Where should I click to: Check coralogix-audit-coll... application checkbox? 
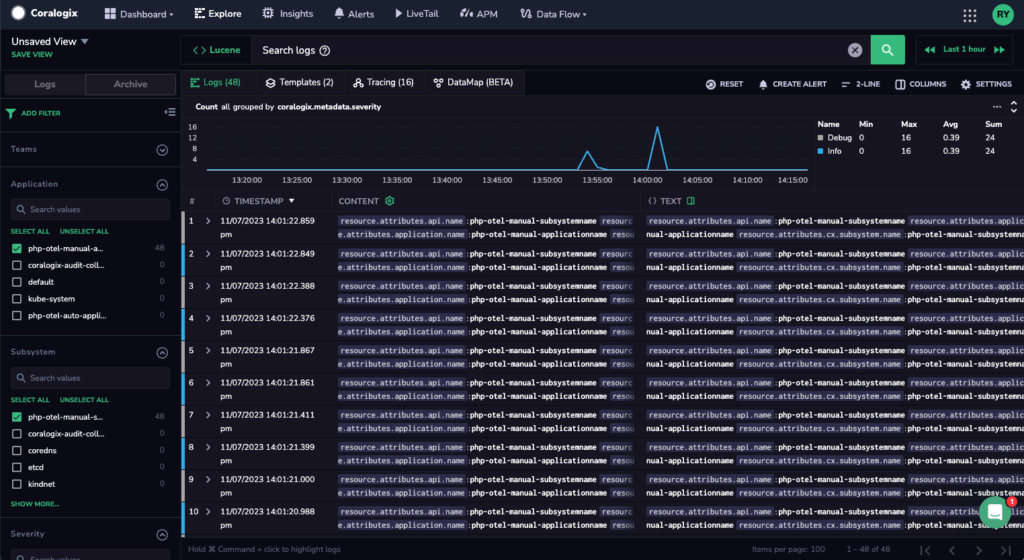(x=17, y=265)
